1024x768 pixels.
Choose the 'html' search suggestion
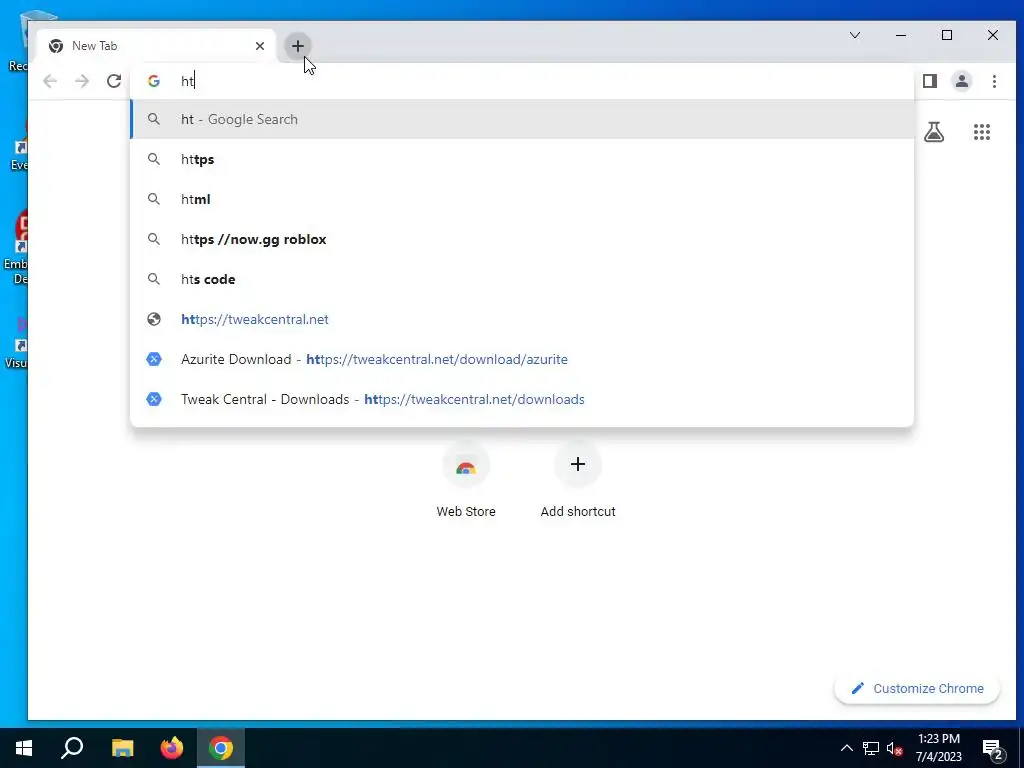[522, 199]
